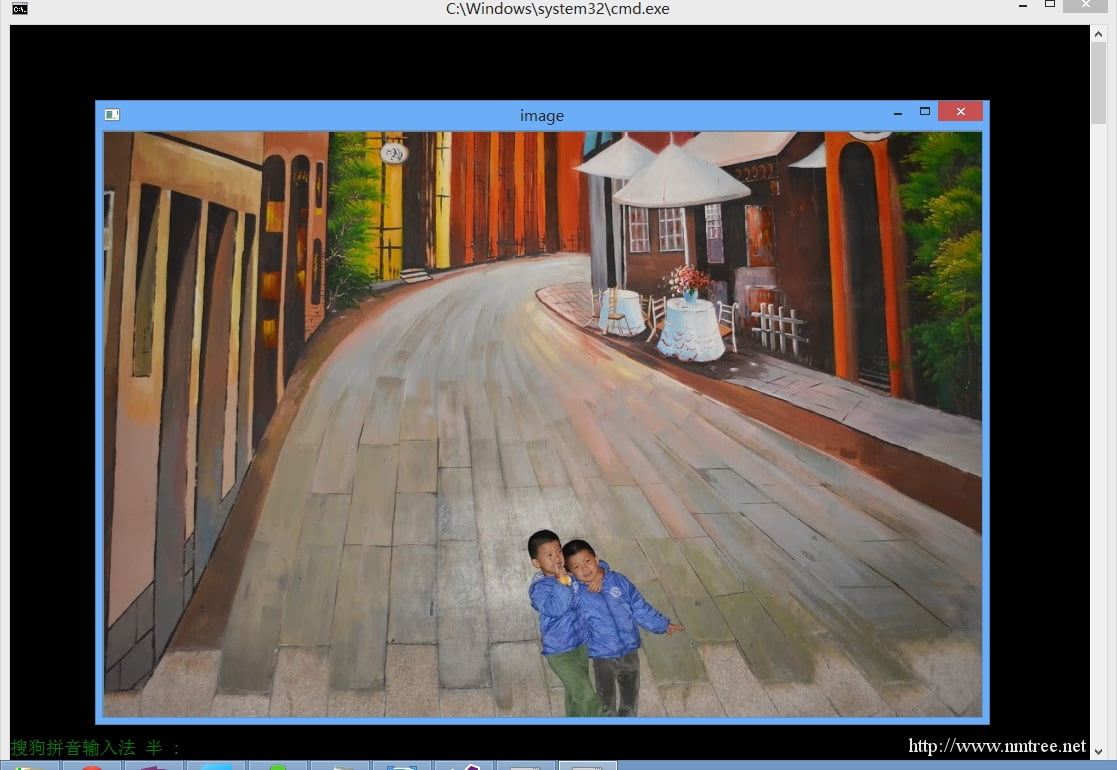This screenshot has height=770, width=1117.
Task: Open the cmd.exe window system menu icon
Action: (20, 9)
